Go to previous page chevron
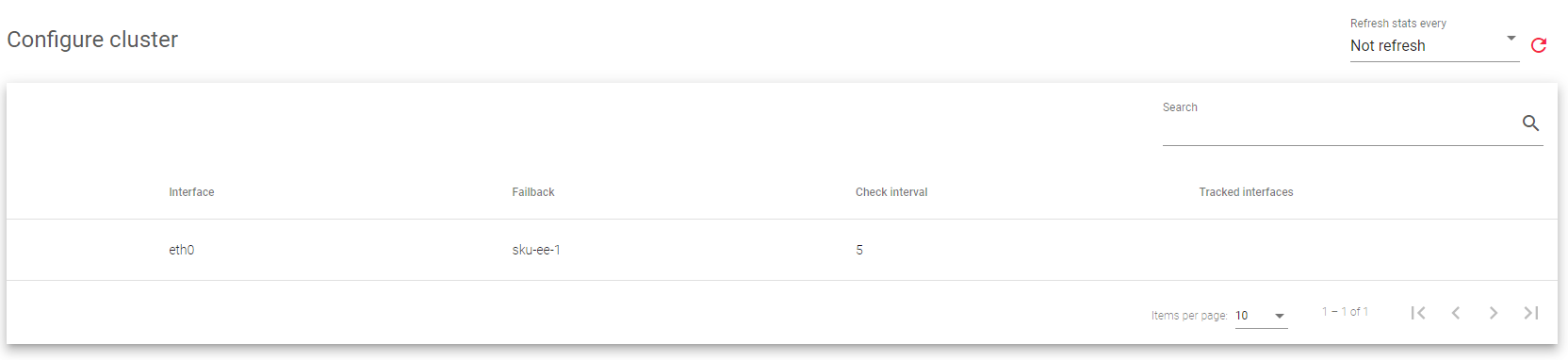 (x=1456, y=313)
